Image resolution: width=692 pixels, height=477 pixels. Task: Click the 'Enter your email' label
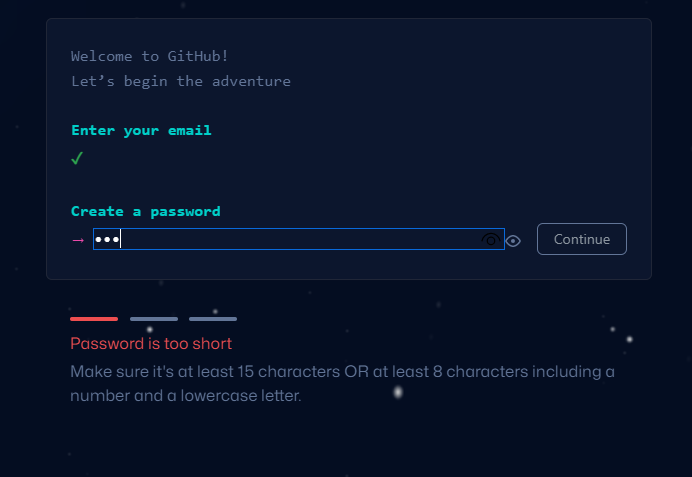point(141,130)
